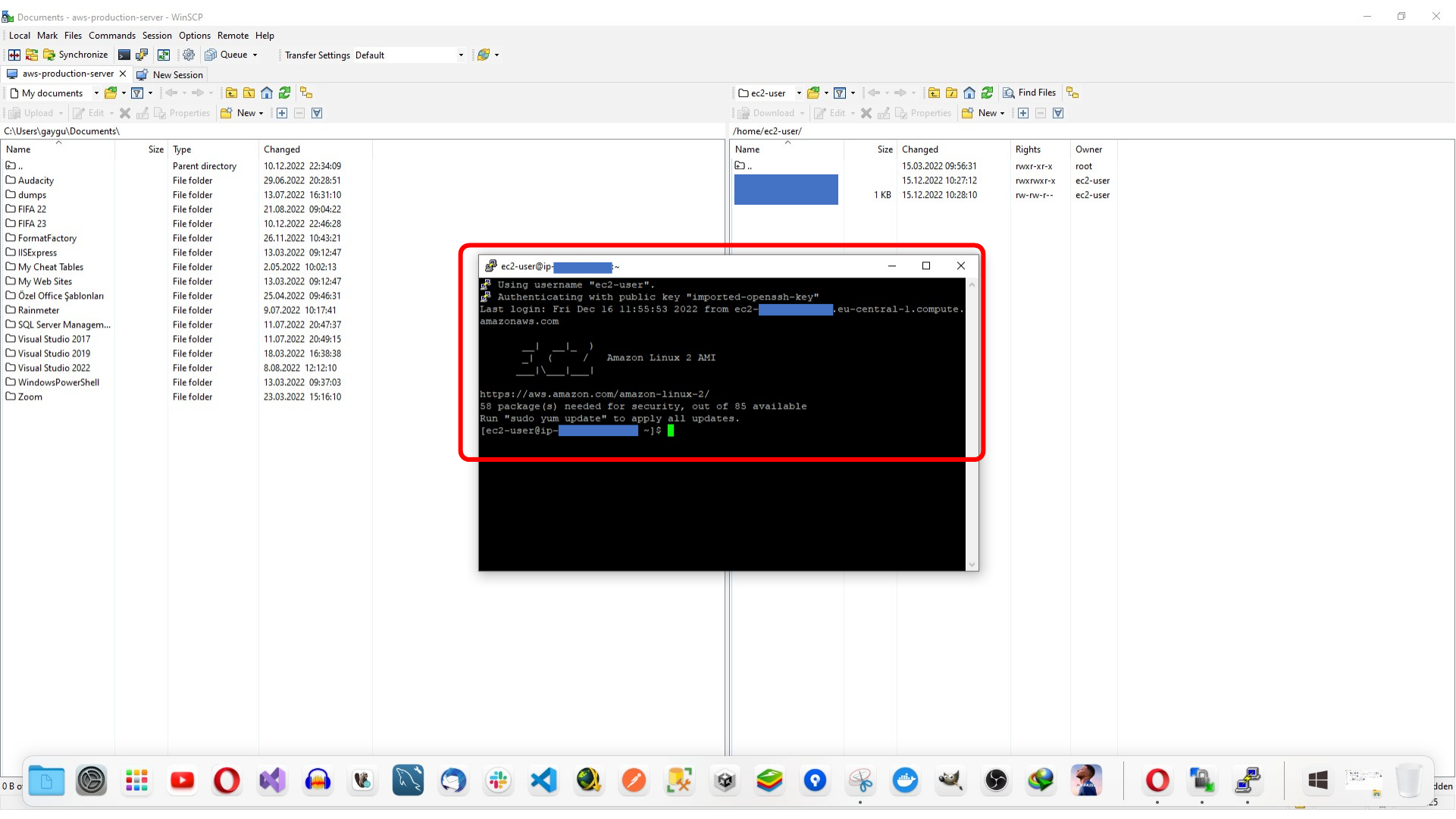Close the aws-production-server tab
The width and height of the screenshot is (1456, 819).
pos(123,74)
